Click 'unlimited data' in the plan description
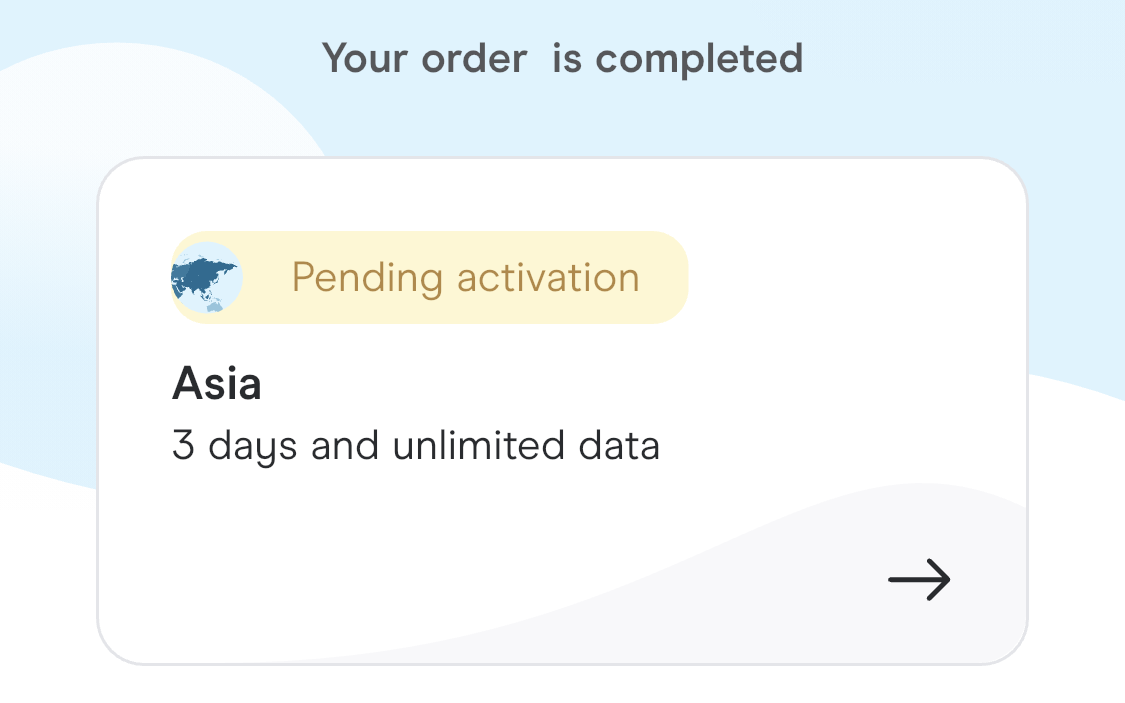Viewport: 1125px width, 703px height. coord(526,445)
